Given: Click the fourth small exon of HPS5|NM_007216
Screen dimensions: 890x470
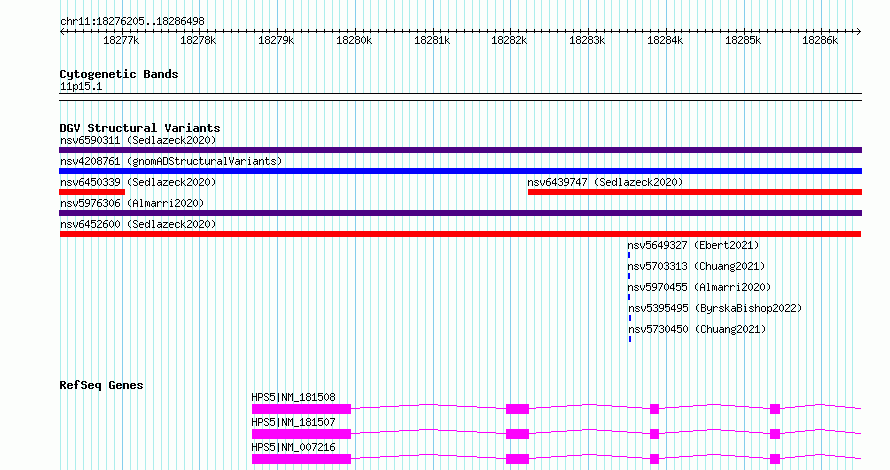Looking at the screenshot, I should coord(775,459).
